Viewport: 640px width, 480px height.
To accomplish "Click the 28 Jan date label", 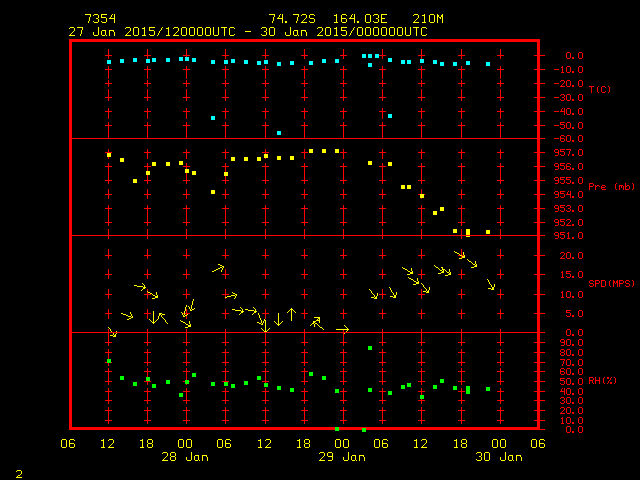I will pos(185,457).
